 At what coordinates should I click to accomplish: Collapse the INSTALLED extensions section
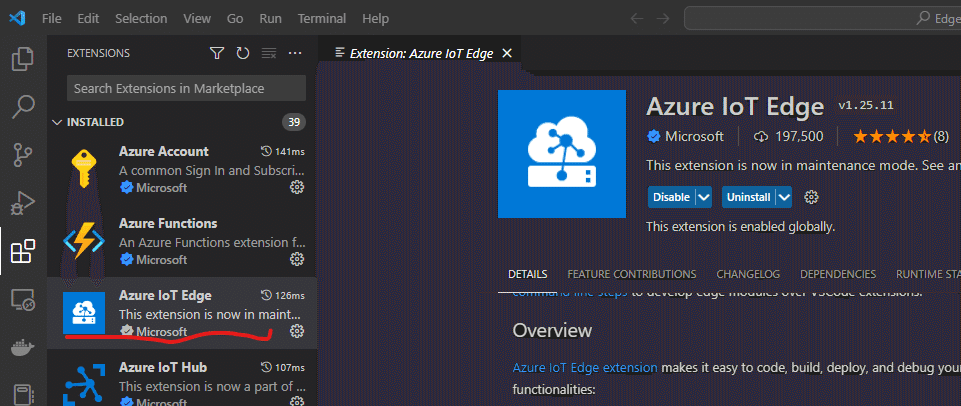[x=58, y=122]
